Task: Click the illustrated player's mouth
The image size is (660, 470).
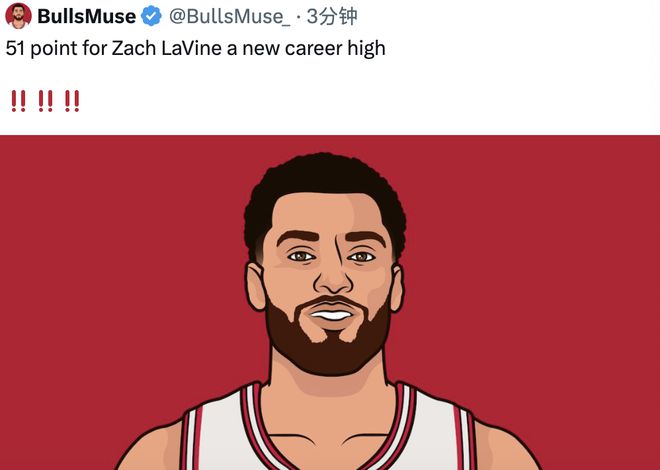Action: (x=330, y=314)
